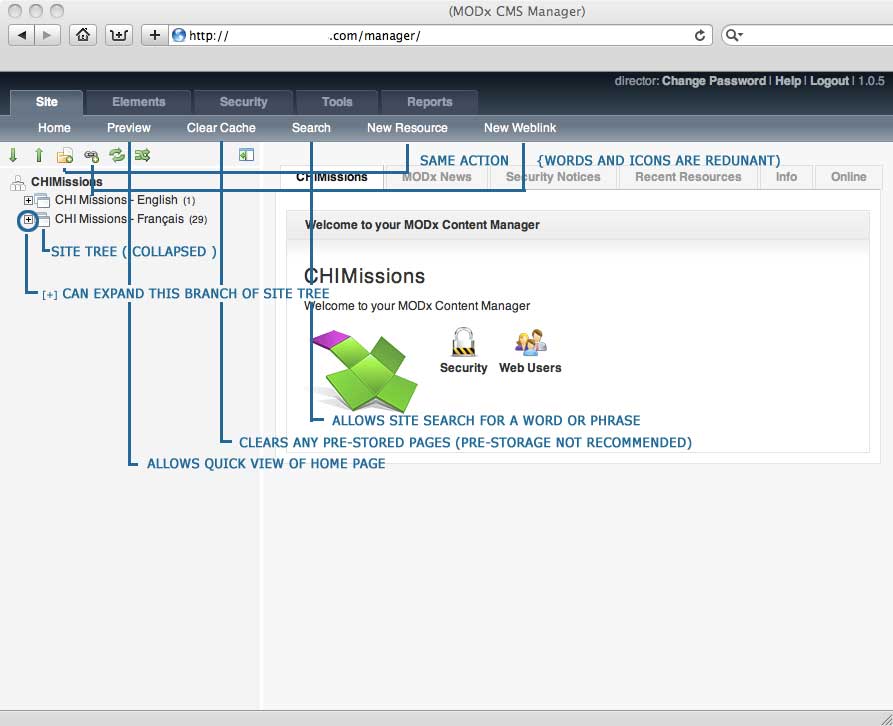Click Clear Cache in the submenu
Viewport: 893px width, 726px height.
point(221,128)
